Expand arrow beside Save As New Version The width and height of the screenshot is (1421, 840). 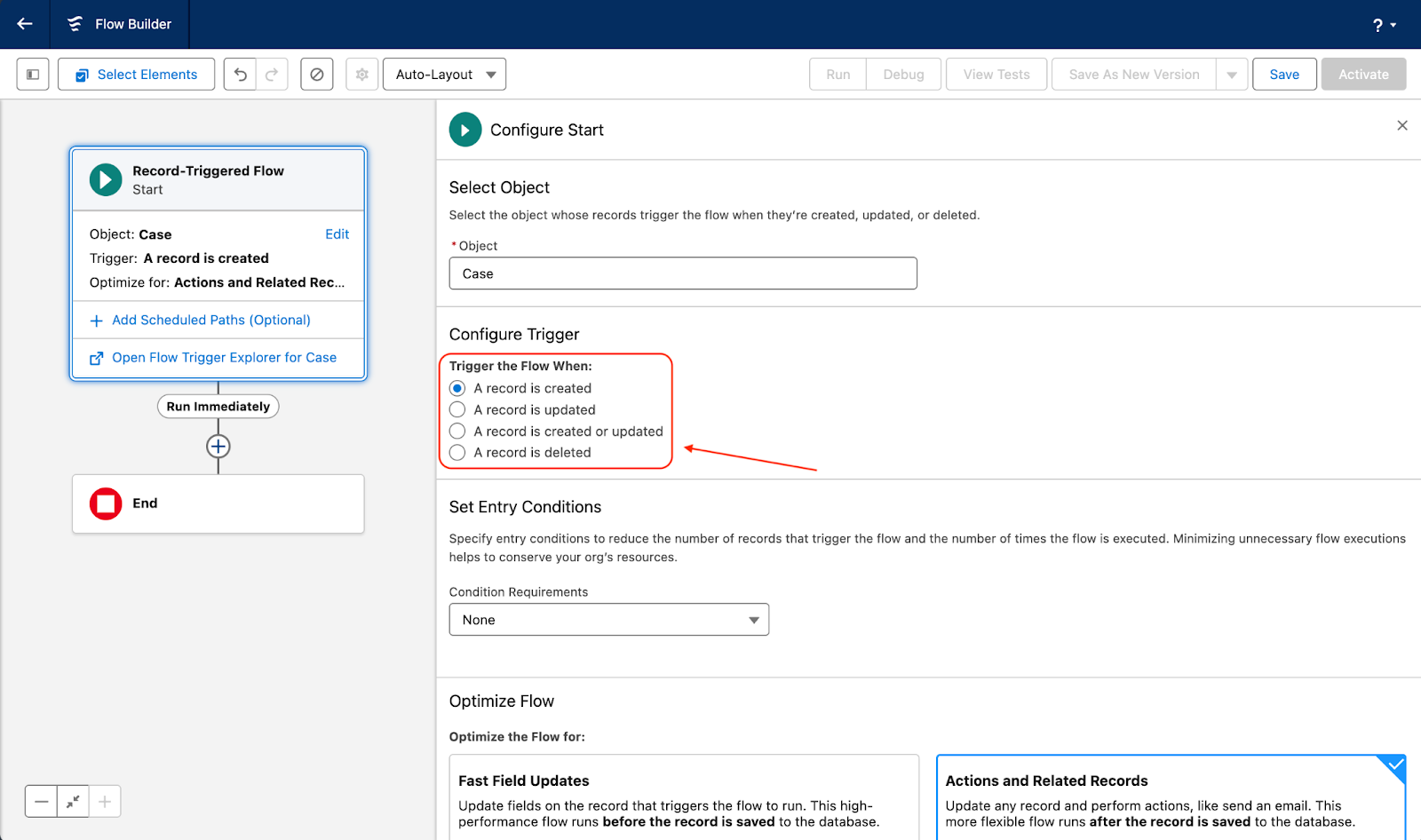coord(1232,75)
